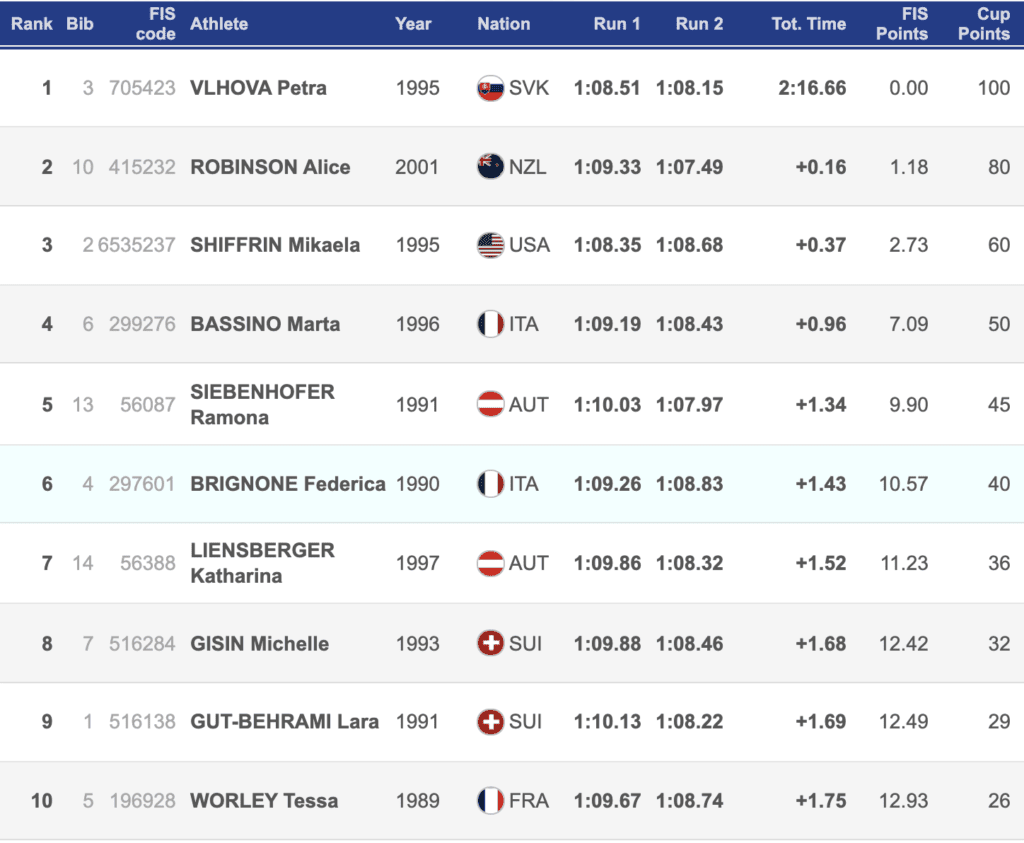This screenshot has height=843, width=1024.
Task: Click Ramona Siebenhofer's Austria flag icon
Action: tap(490, 404)
